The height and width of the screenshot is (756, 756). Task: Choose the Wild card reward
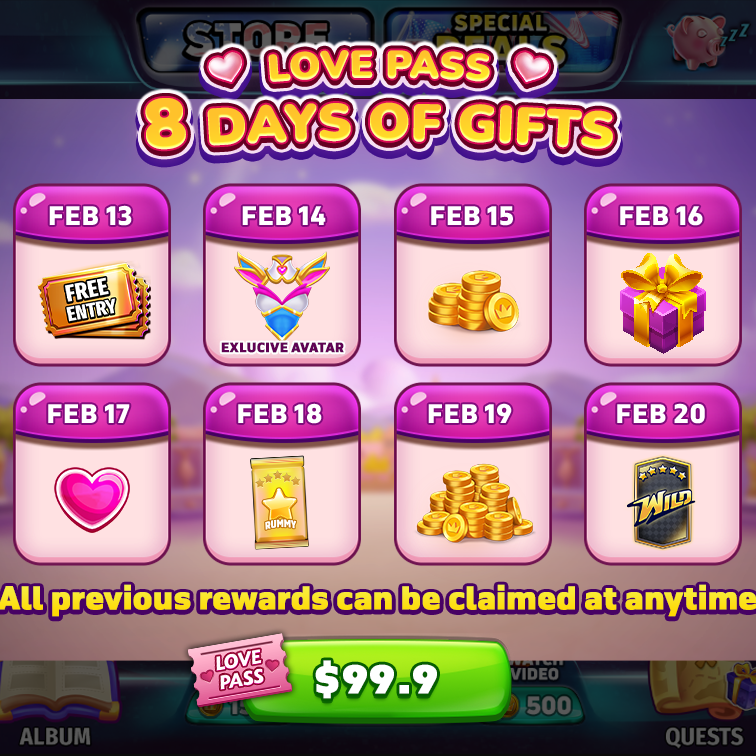click(662, 502)
